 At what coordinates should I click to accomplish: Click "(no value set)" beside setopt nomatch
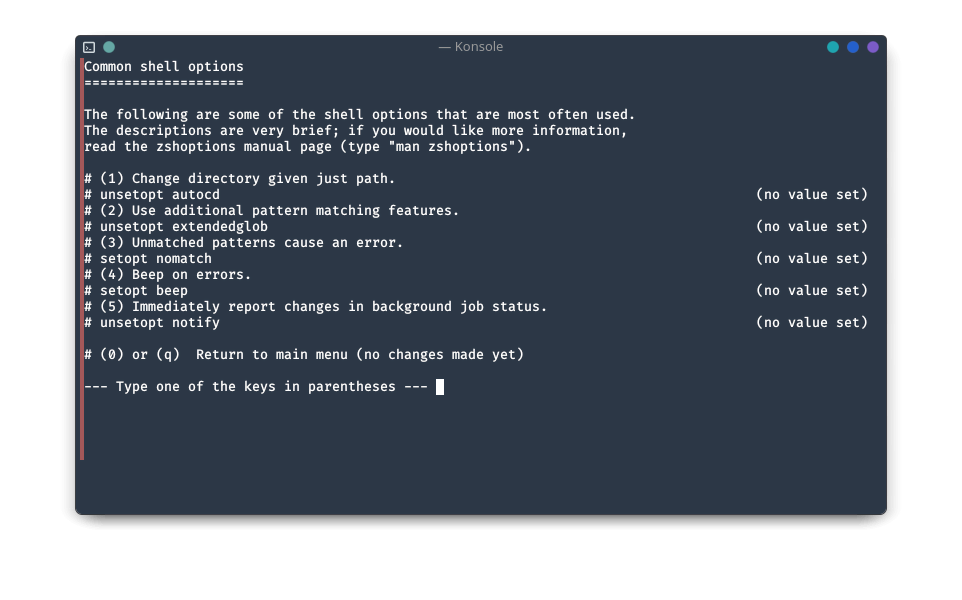click(x=812, y=258)
